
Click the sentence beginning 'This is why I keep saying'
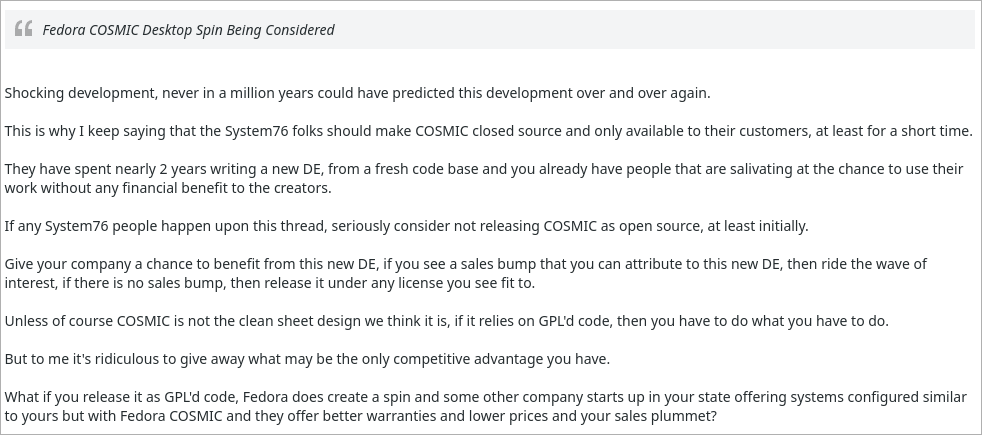tap(488, 131)
